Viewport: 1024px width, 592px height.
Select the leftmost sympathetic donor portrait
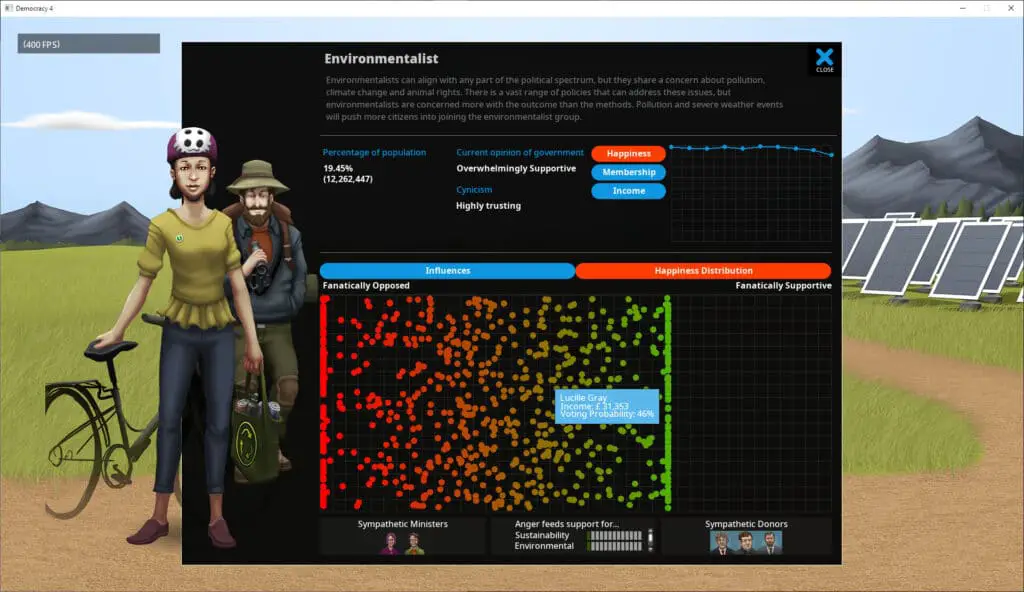(x=722, y=543)
